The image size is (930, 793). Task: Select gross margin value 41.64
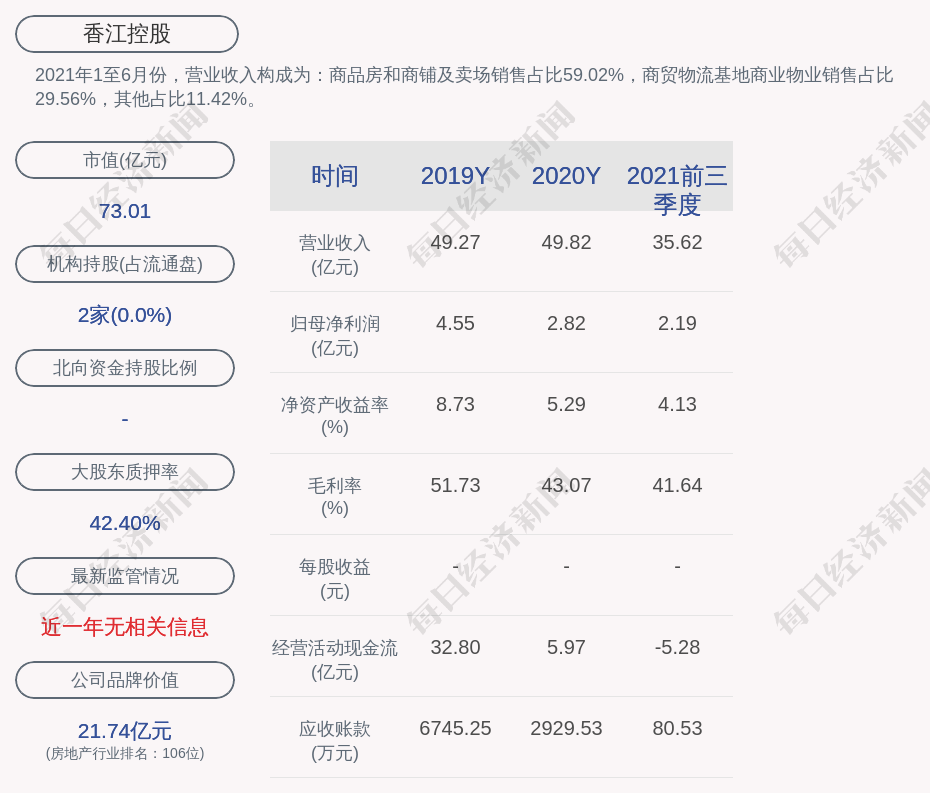pyautogui.click(x=677, y=485)
